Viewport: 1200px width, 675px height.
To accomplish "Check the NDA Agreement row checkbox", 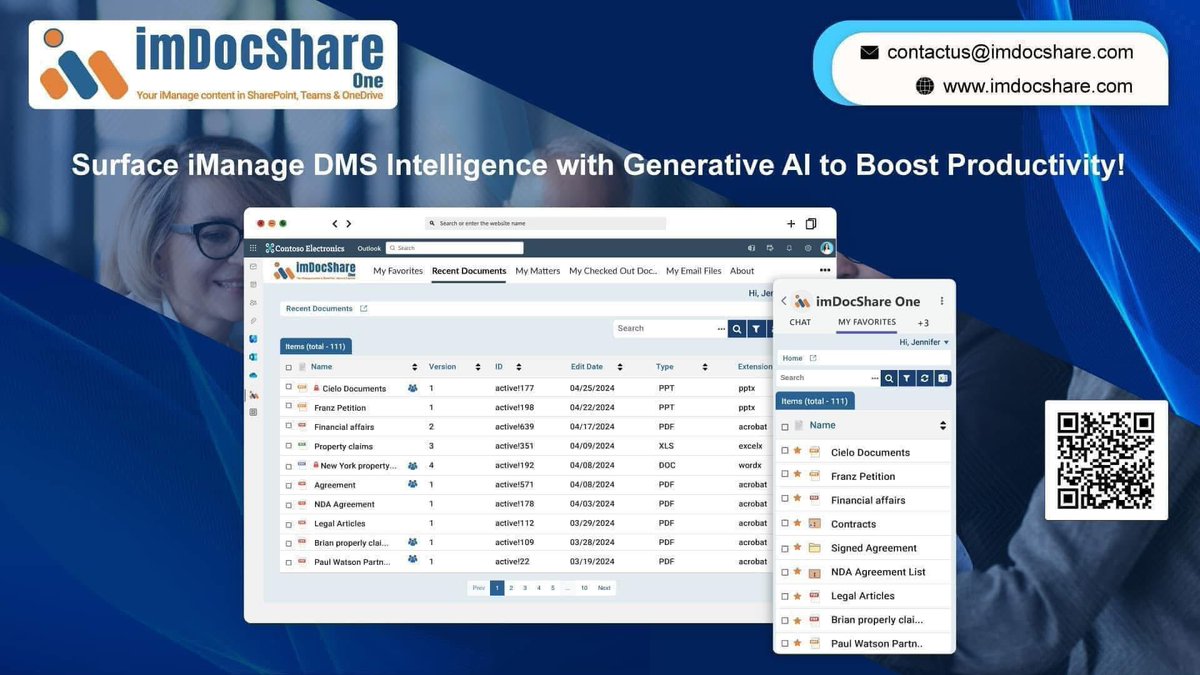I will [x=289, y=504].
